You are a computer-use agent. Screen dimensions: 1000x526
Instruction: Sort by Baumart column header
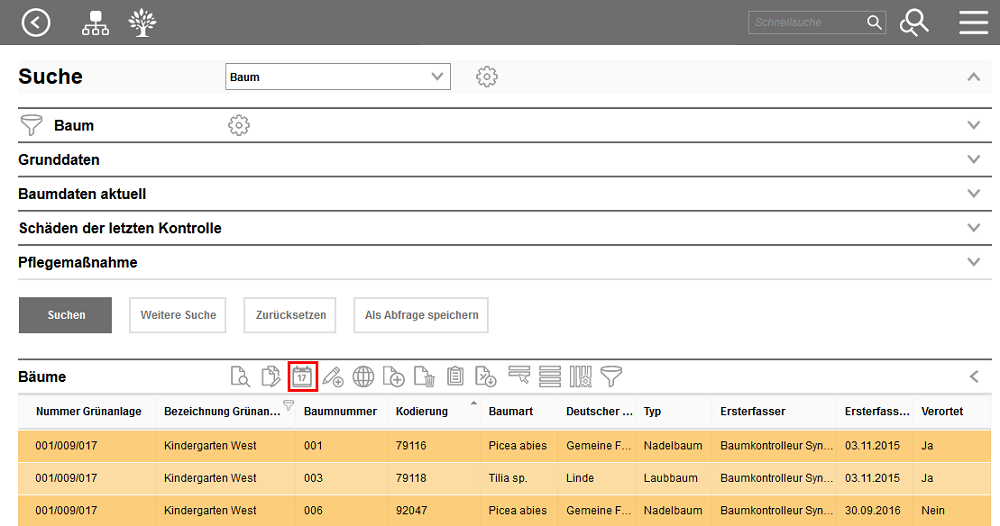pyautogui.click(x=510, y=411)
